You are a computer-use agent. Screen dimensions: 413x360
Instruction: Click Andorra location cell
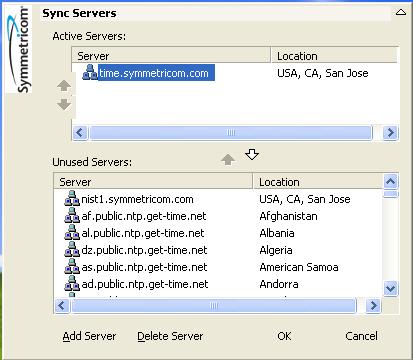click(279, 284)
